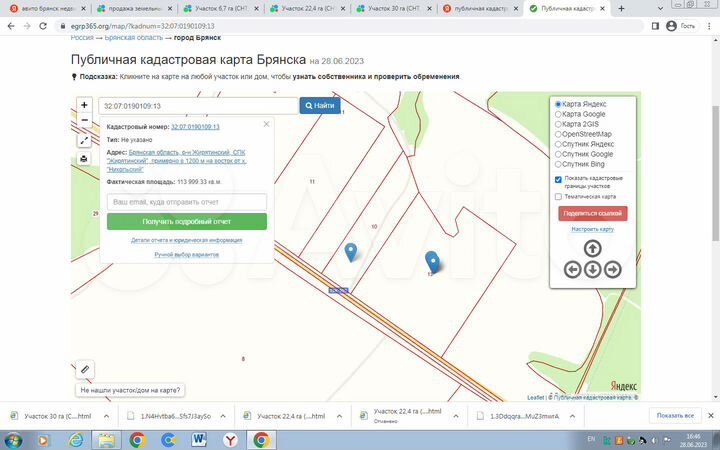Expand options for Участок 30 га download
The height and width of the screenshot is (450, 720).
point(107,416)
